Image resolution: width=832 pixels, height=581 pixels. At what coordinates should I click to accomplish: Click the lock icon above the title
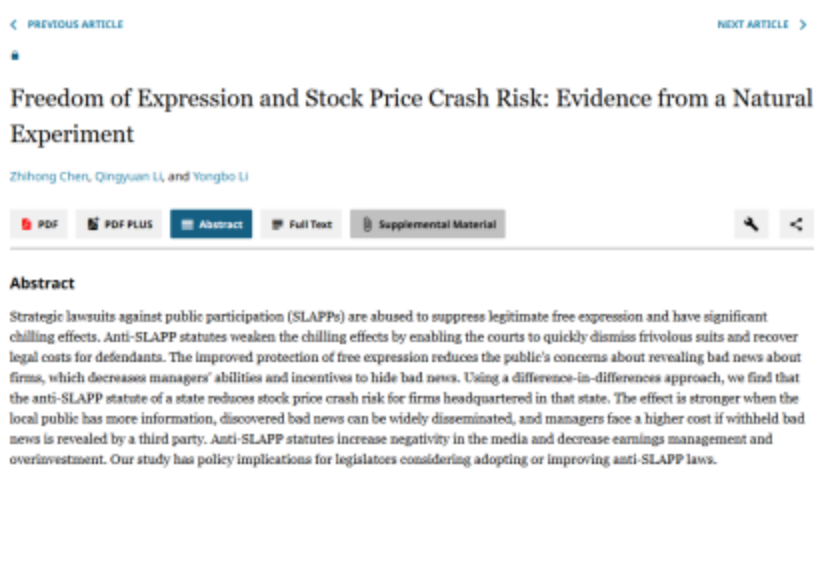[x=15, y=56]
